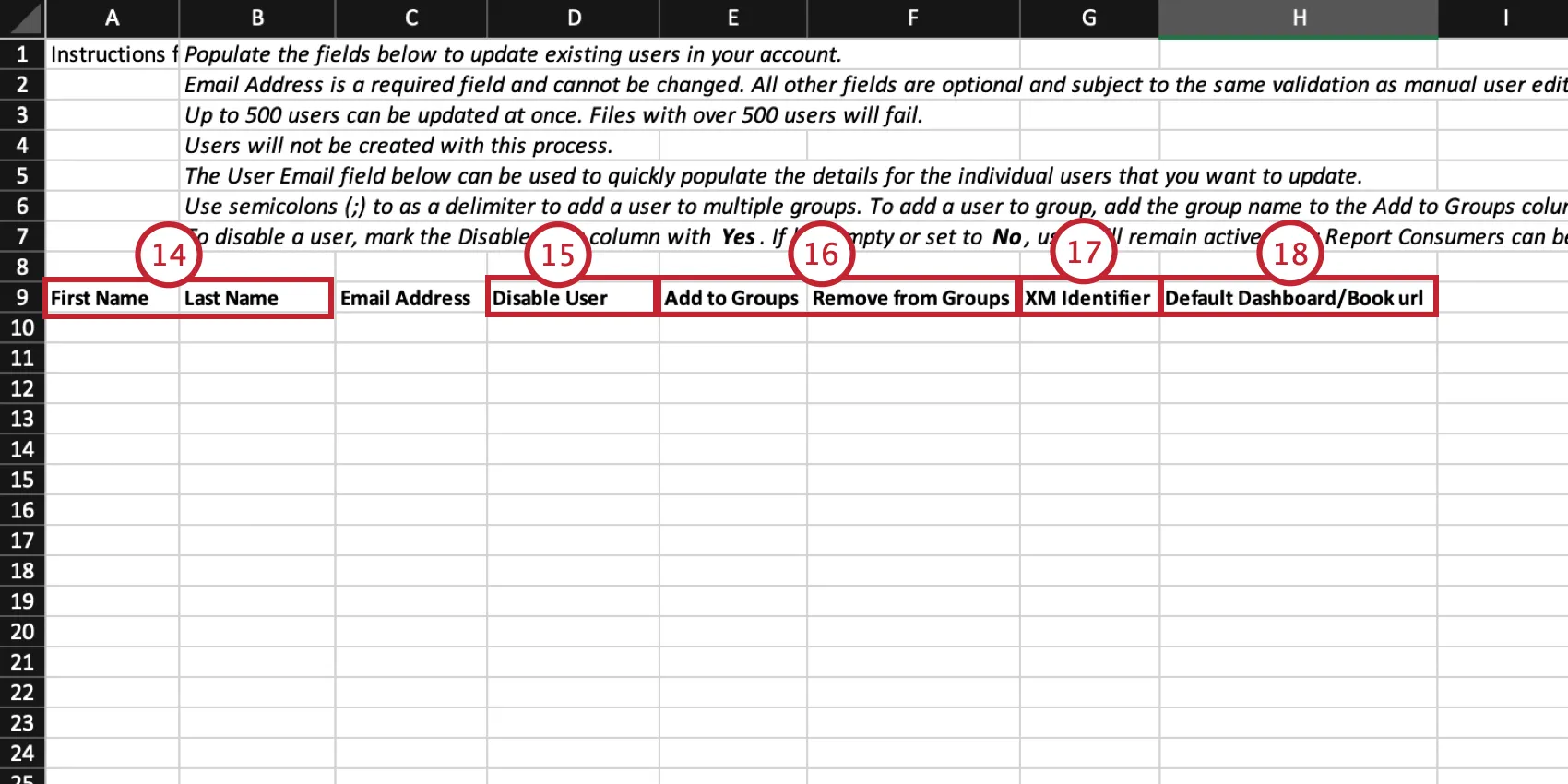The width and height of the screenshot is (1568, 784).
Task: Click the 'Disable User' header cell
Action: 574,298
